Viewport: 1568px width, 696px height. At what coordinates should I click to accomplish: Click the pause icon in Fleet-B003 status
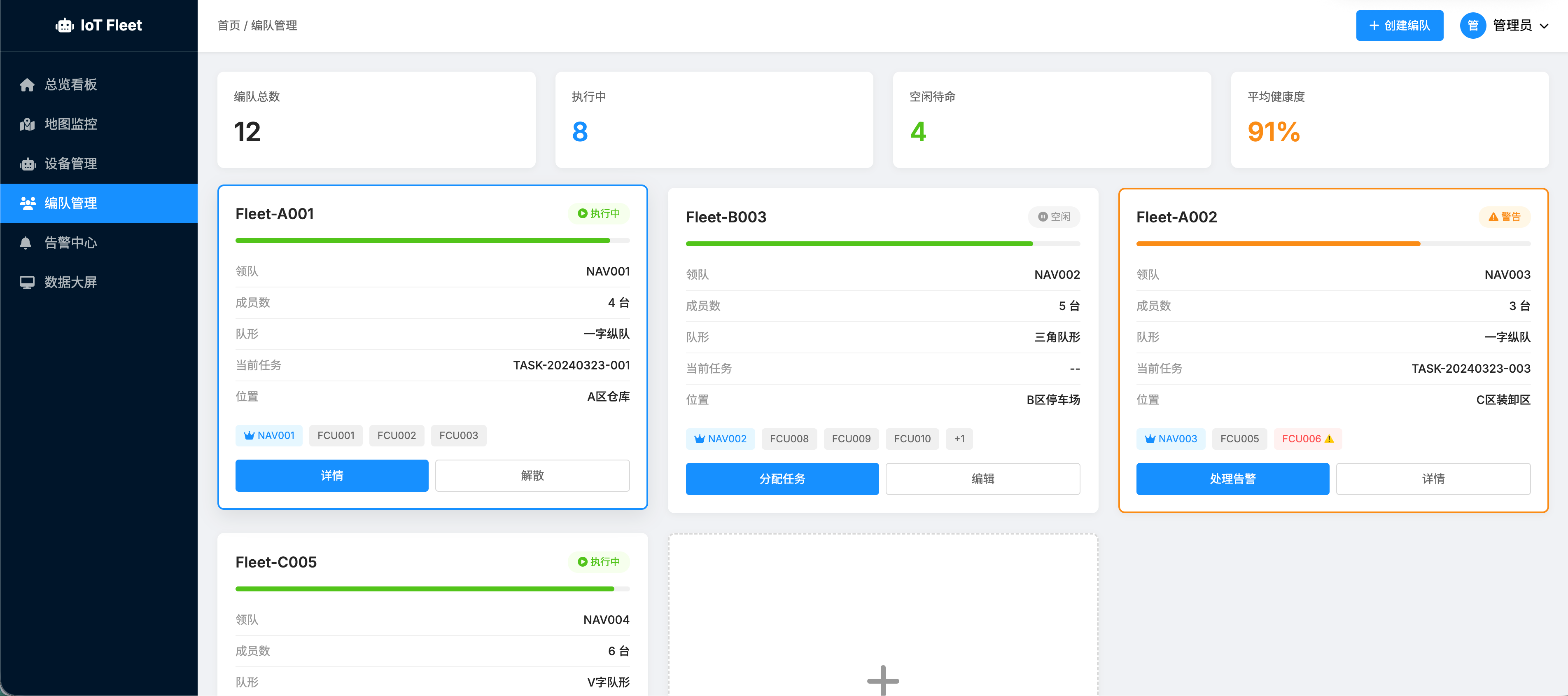pos(1043,217)
